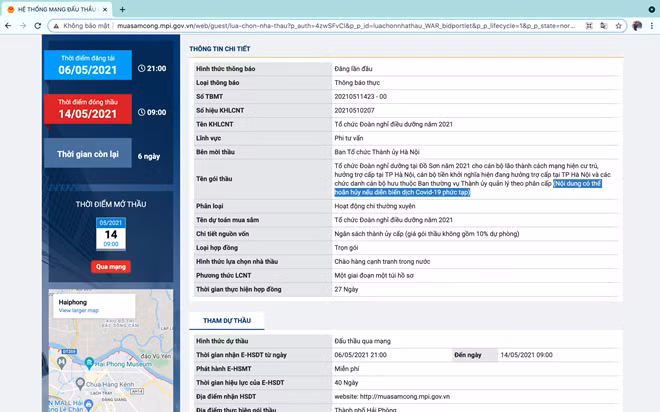660x412 pixels.
Task: Click the value Chào hàng cạnh tranh trong nước
Action: [x=382, y=261]
